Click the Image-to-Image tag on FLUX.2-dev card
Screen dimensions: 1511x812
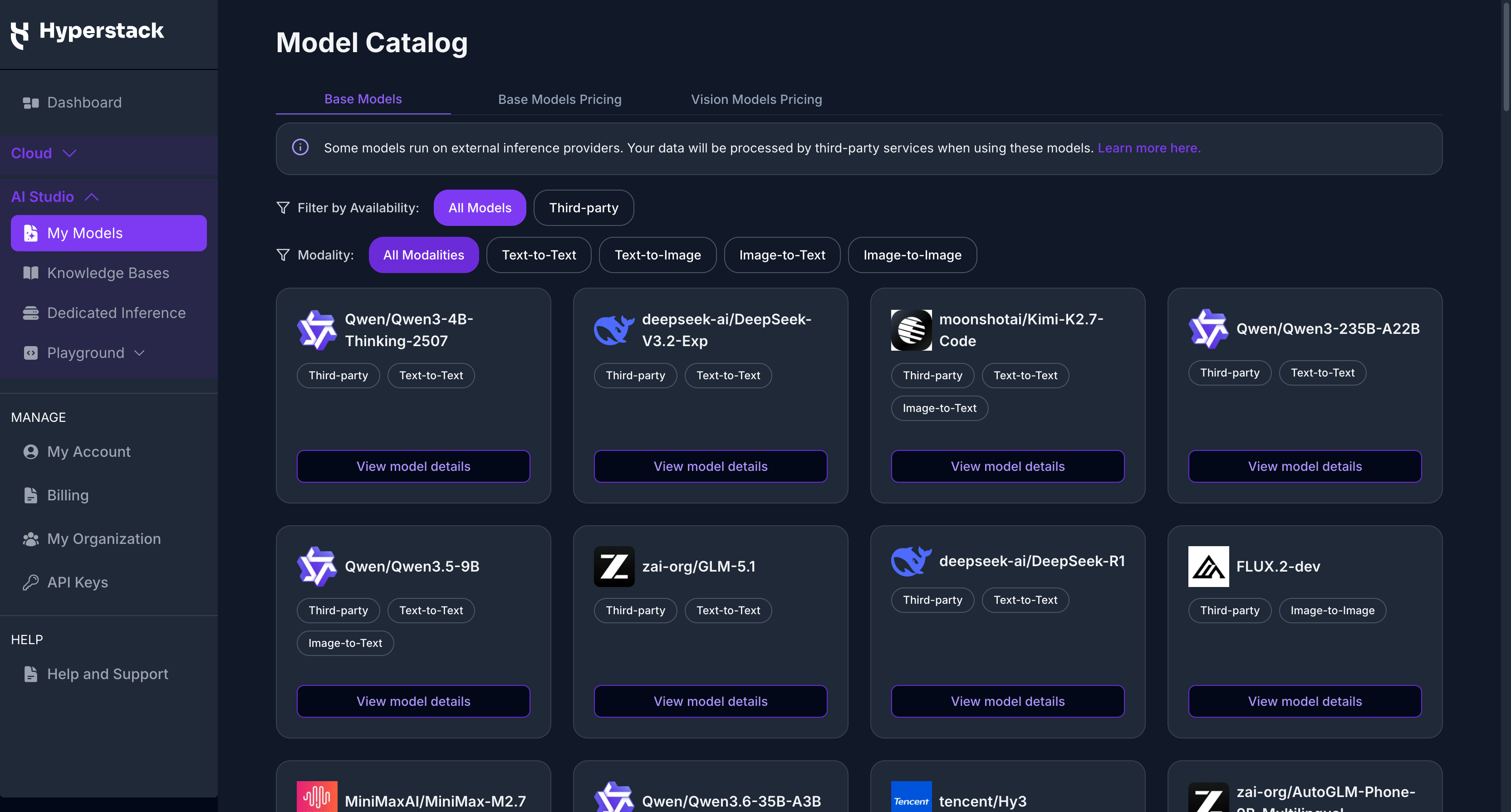point(1332,610)
